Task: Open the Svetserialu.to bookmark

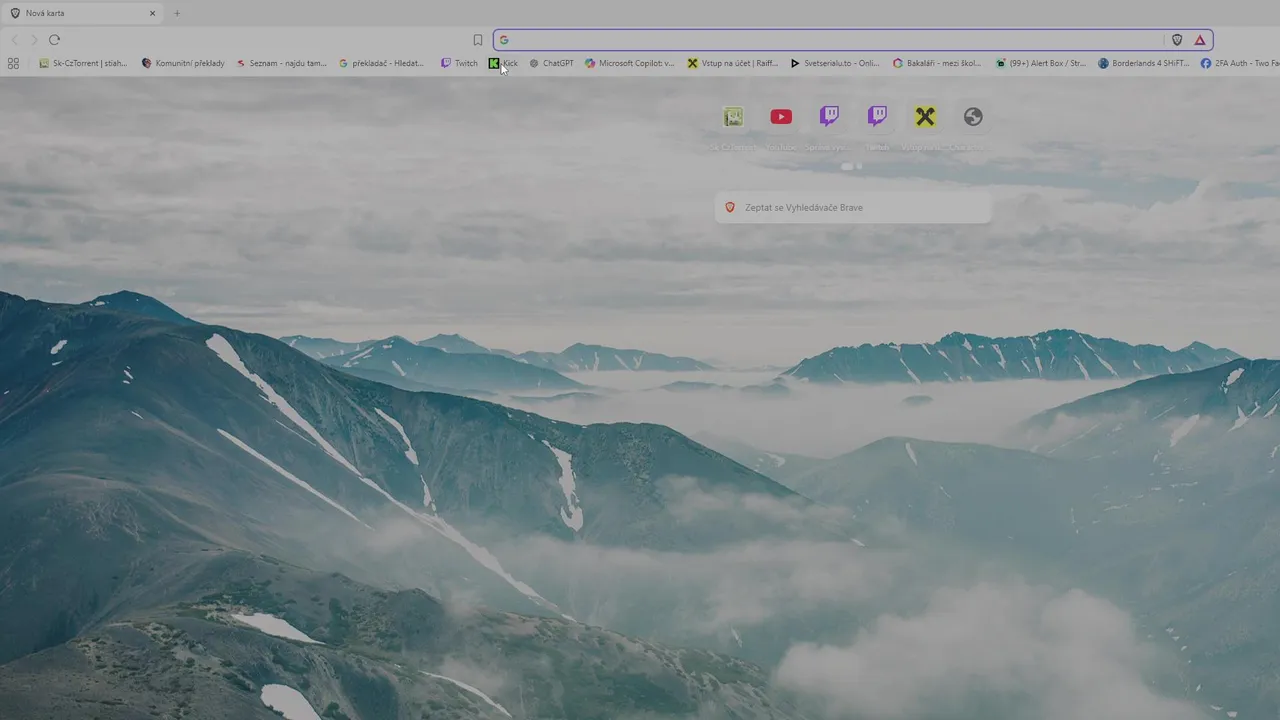Action: tap(835, 63)
